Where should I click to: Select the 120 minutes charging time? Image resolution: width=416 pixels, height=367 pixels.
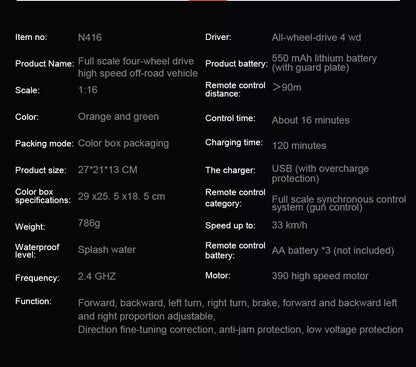(x=299, y=146)
